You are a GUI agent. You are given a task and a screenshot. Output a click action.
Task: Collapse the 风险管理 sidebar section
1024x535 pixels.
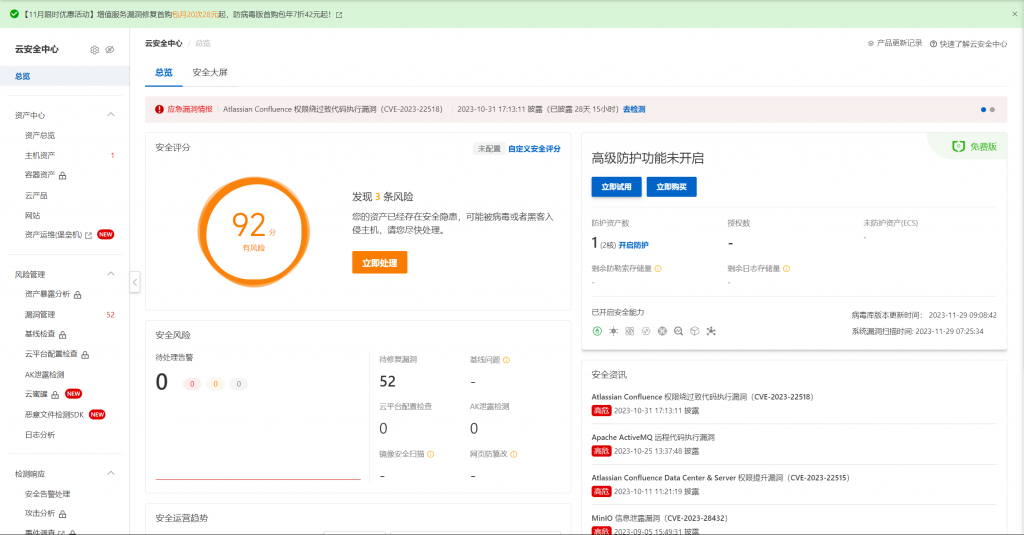pos(111,274)
